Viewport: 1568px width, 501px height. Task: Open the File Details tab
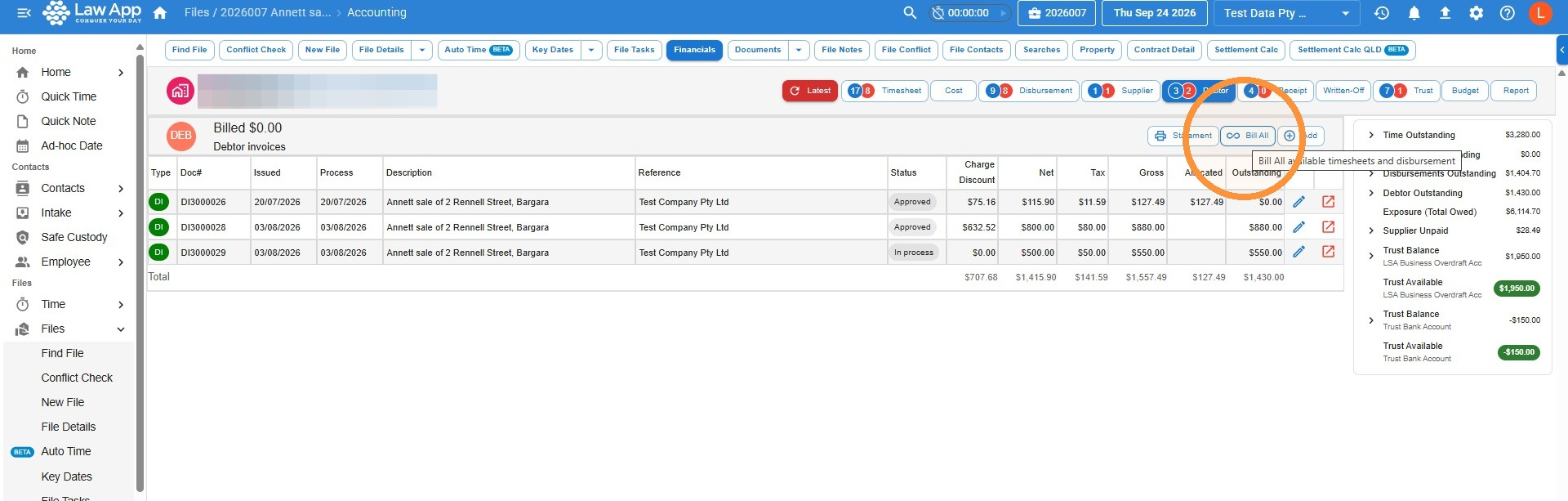(x=381, y=50)
